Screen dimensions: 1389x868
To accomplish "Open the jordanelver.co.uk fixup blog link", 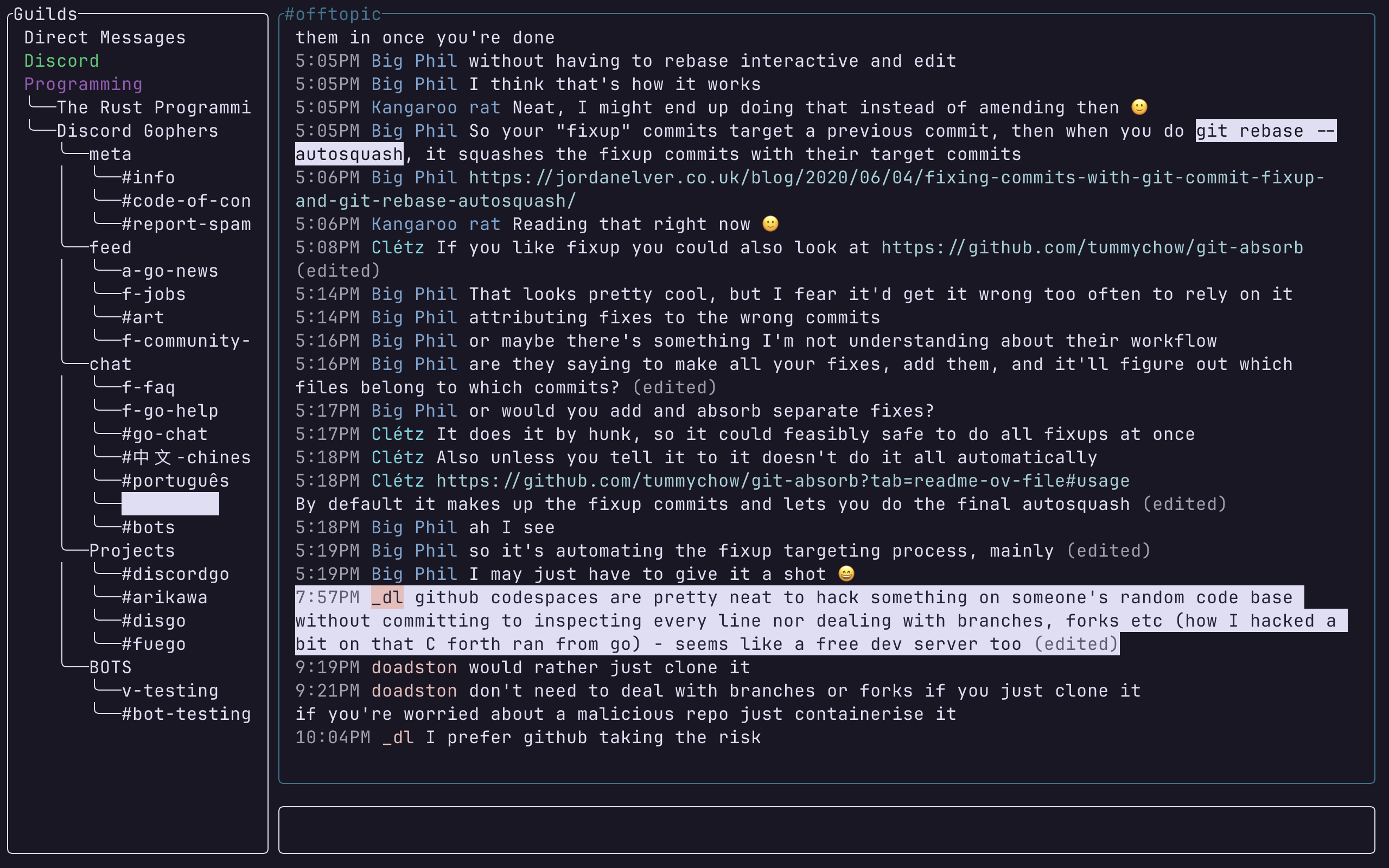I will [810, 189].
